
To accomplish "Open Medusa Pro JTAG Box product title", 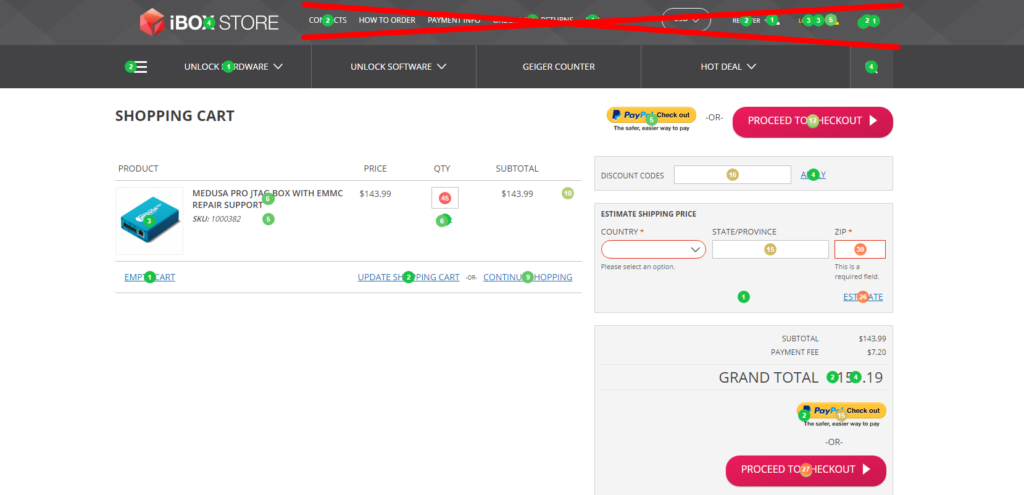I will (267, 199).
